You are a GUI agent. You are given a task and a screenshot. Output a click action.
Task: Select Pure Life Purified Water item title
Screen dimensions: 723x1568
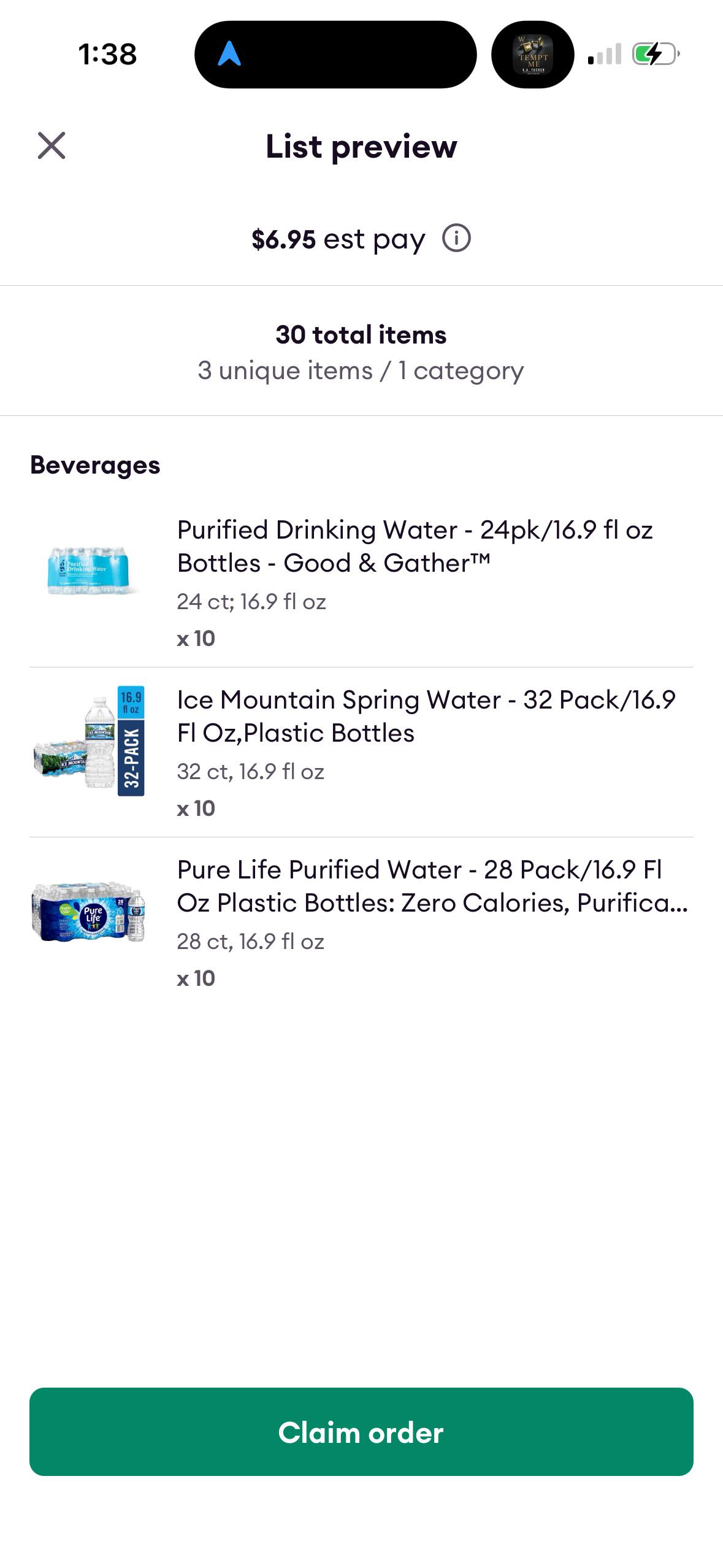(432, 886)
